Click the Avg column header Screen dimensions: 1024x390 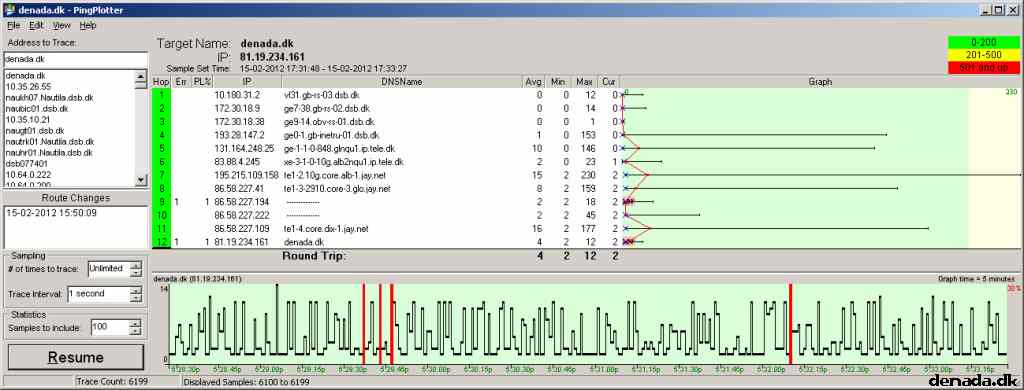[534, 82]
